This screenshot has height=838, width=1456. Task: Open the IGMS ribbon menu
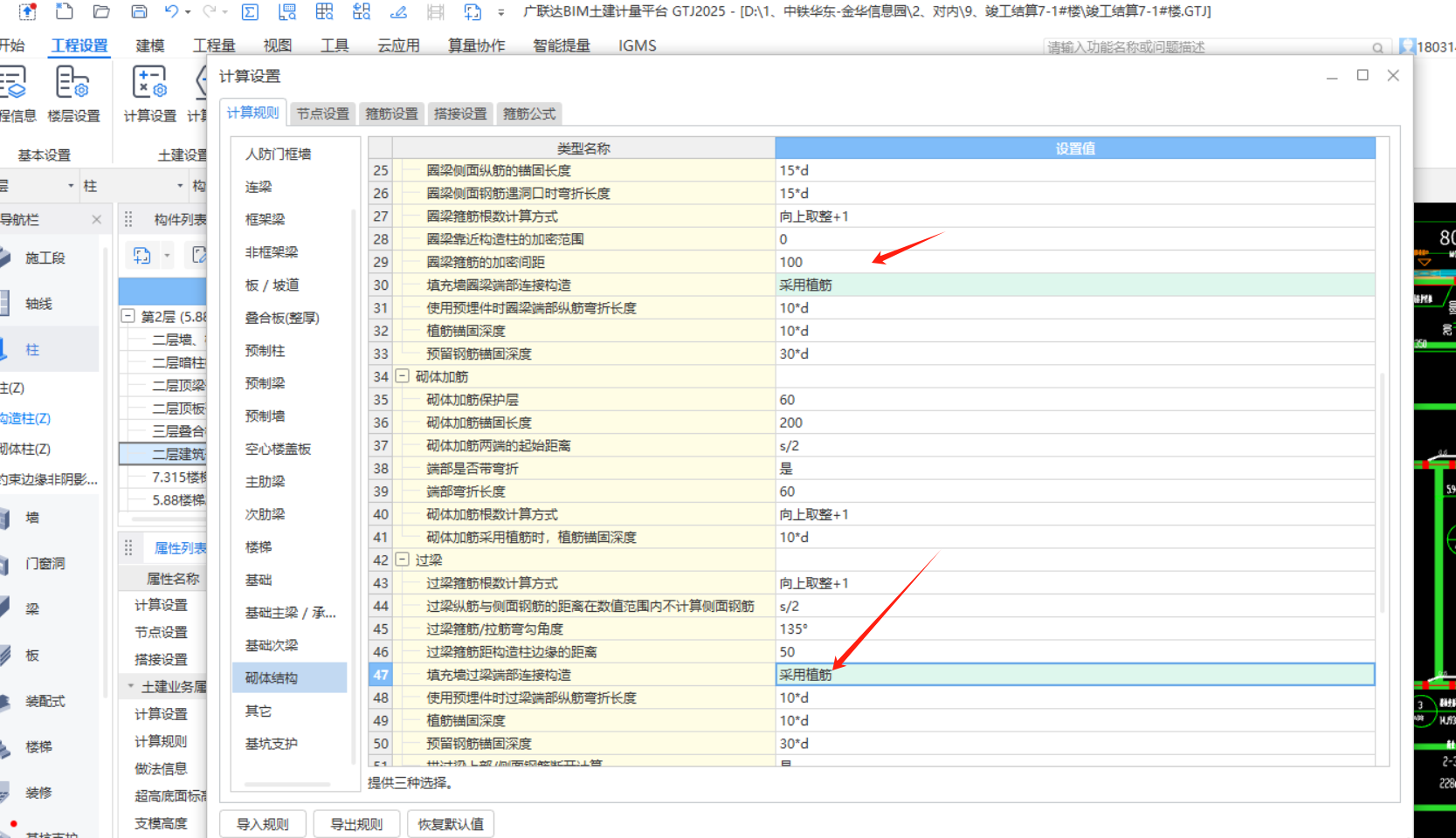pyautogui.click(x=638, y=45)
